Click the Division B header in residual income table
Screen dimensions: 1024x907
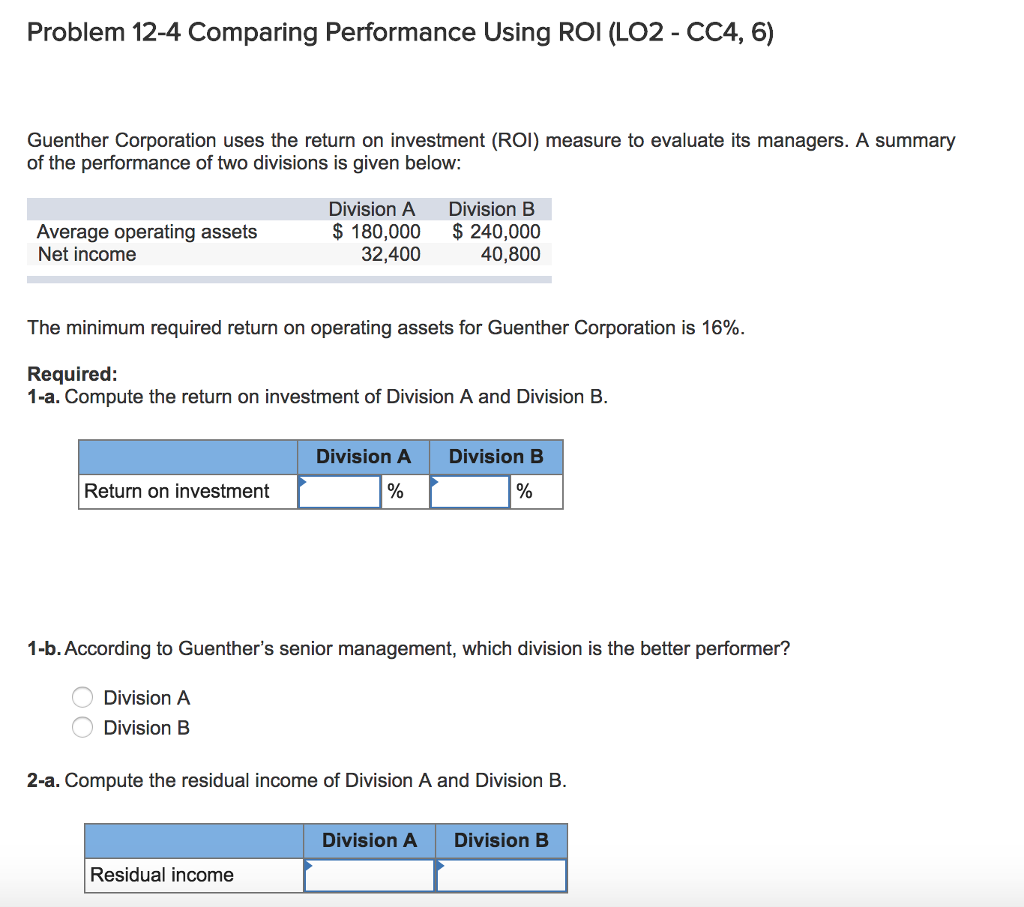pyautogui.click(x=501, y=841)
